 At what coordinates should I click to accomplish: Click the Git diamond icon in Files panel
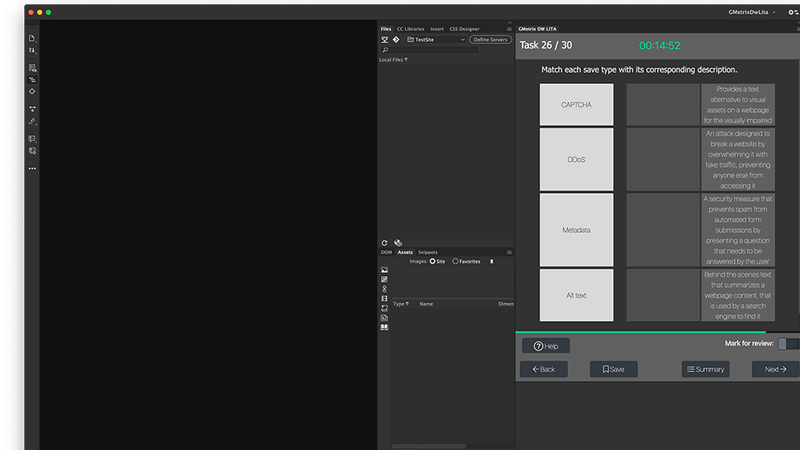[x=396, y=39]
